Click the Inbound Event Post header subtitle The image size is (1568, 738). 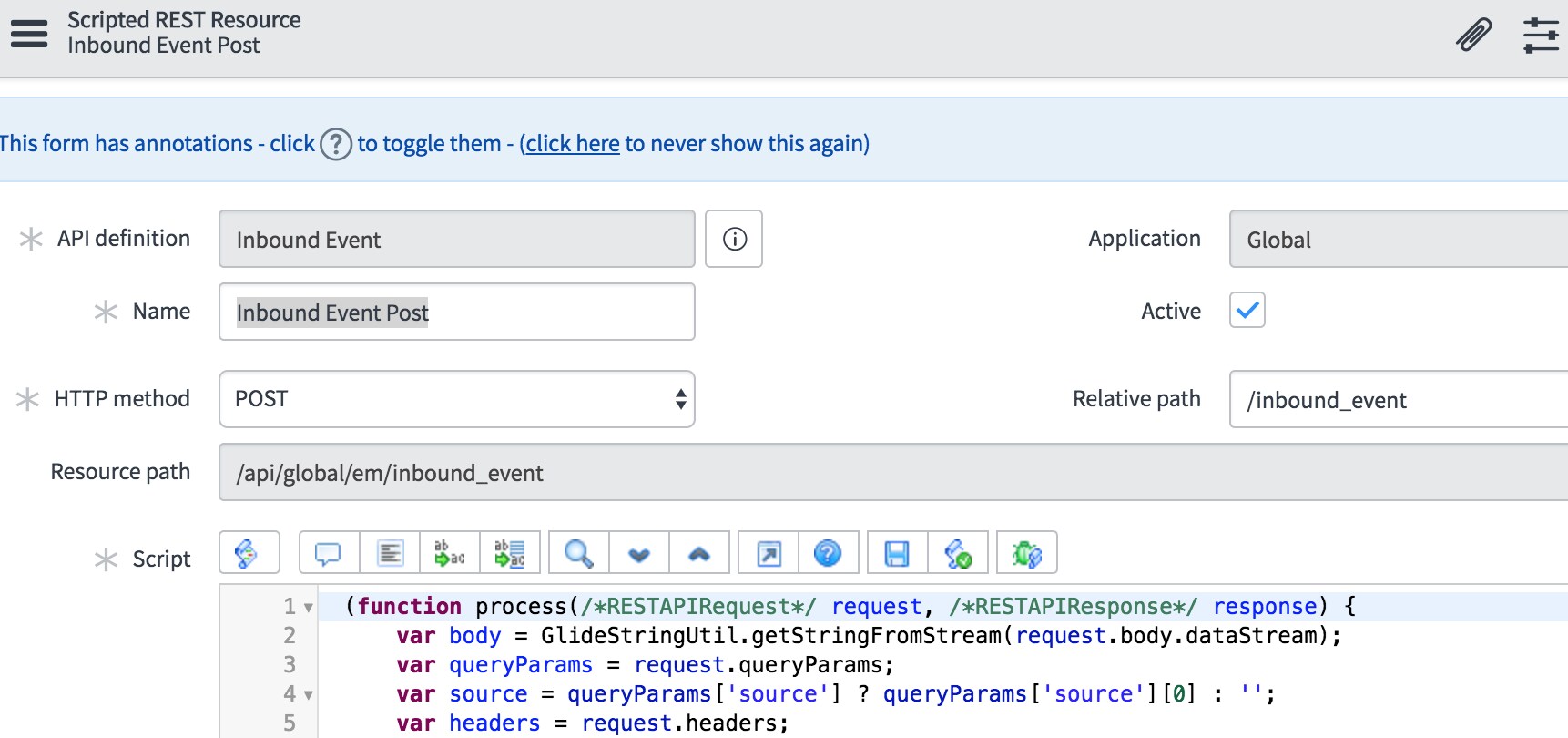(164, 46)
